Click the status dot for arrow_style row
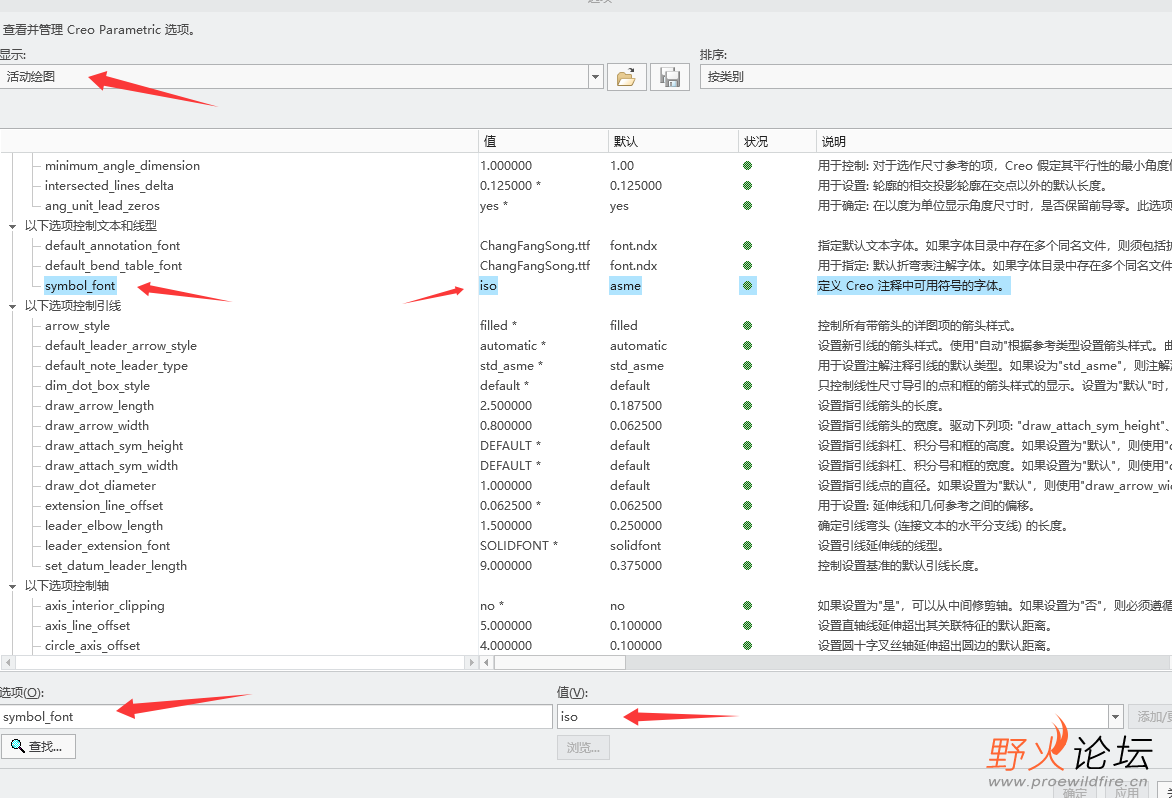 pos(747,326)
